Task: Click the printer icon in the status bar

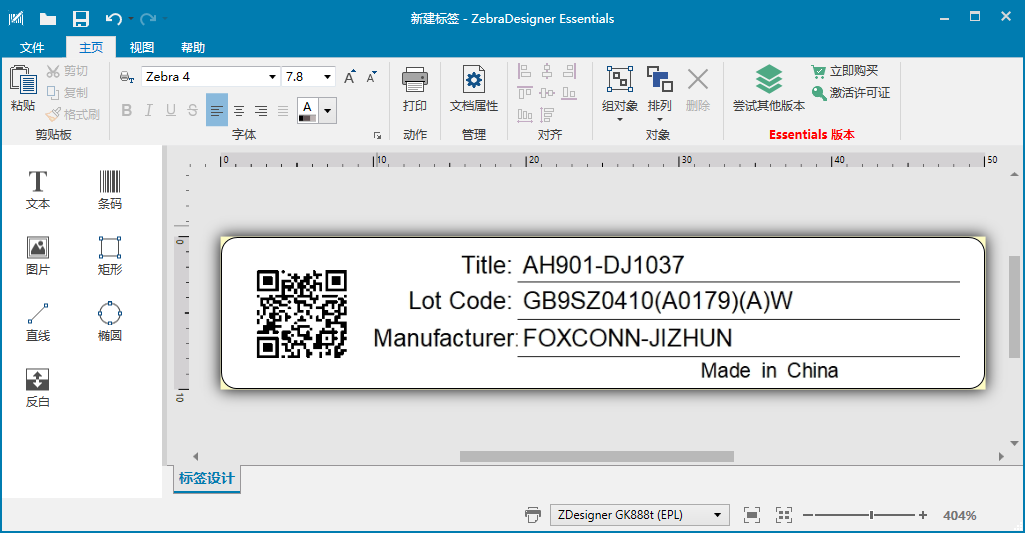Action: (x=533, y=515)
